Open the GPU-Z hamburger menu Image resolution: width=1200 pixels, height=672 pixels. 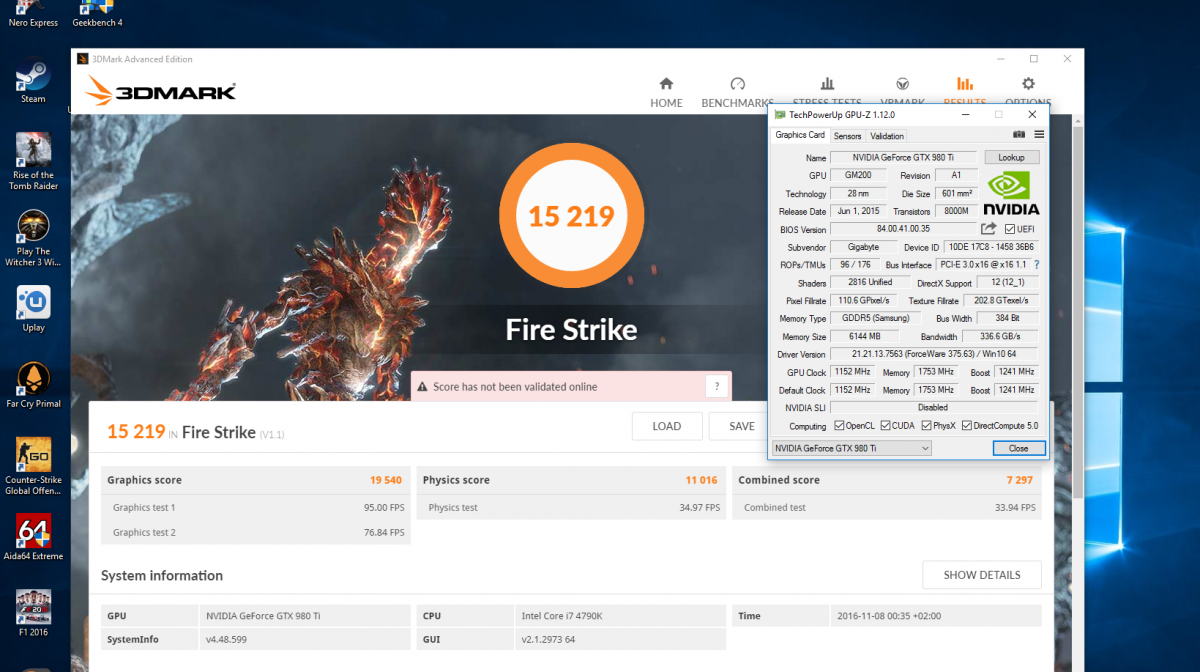(x=1039, y=135)
